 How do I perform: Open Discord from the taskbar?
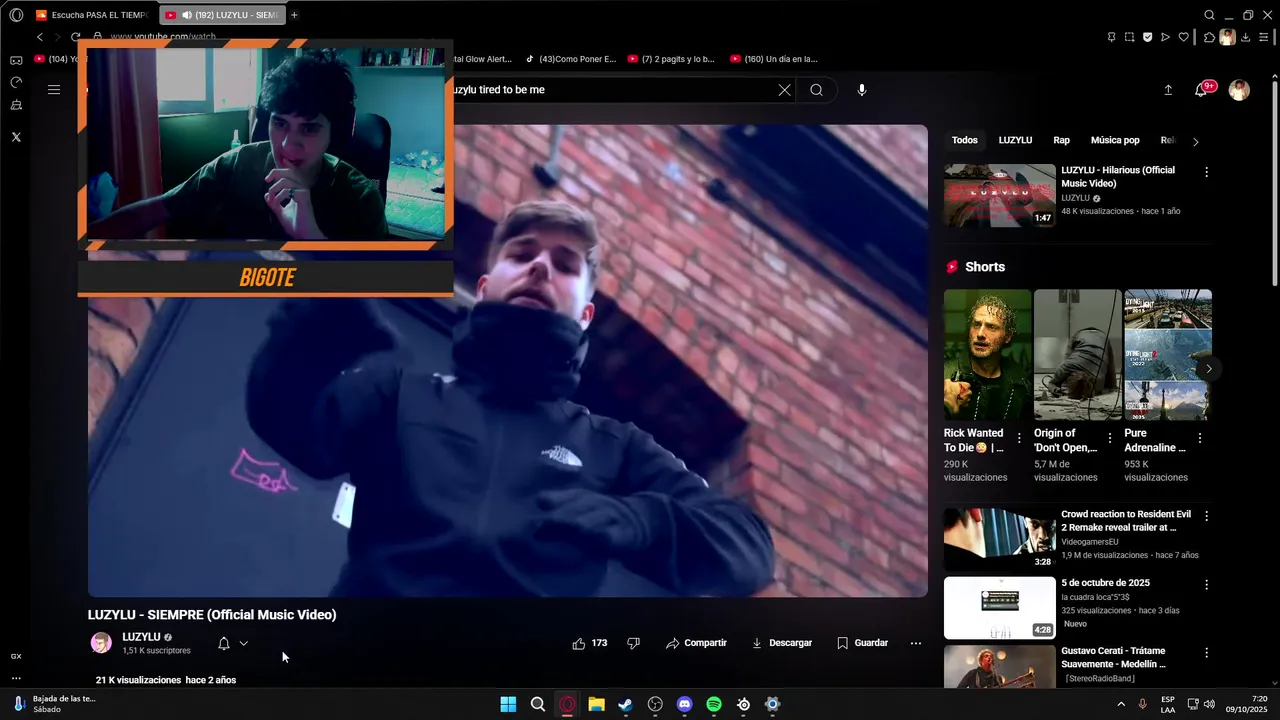(x=684, y=704)
